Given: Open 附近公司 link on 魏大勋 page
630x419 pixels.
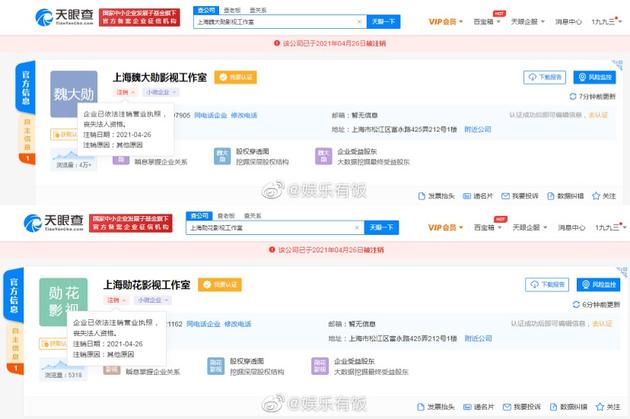Looking at the screenshot, I should point(478,129).
